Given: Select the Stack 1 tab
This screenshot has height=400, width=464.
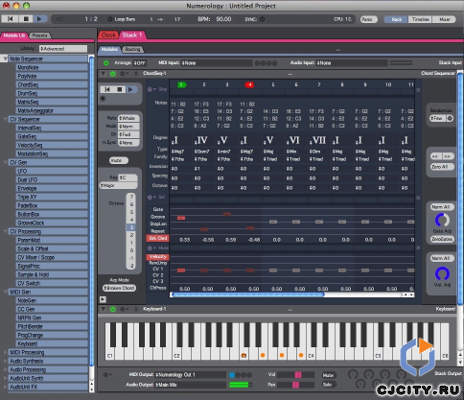Looking at the screenshot, I should click(x=132, y=35).
